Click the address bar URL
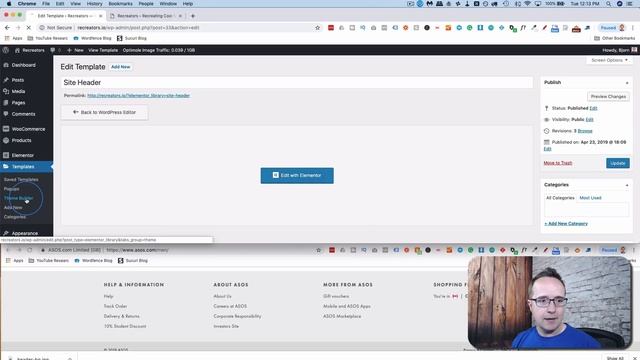Screen dimensions: 640x360 (138, 28)
